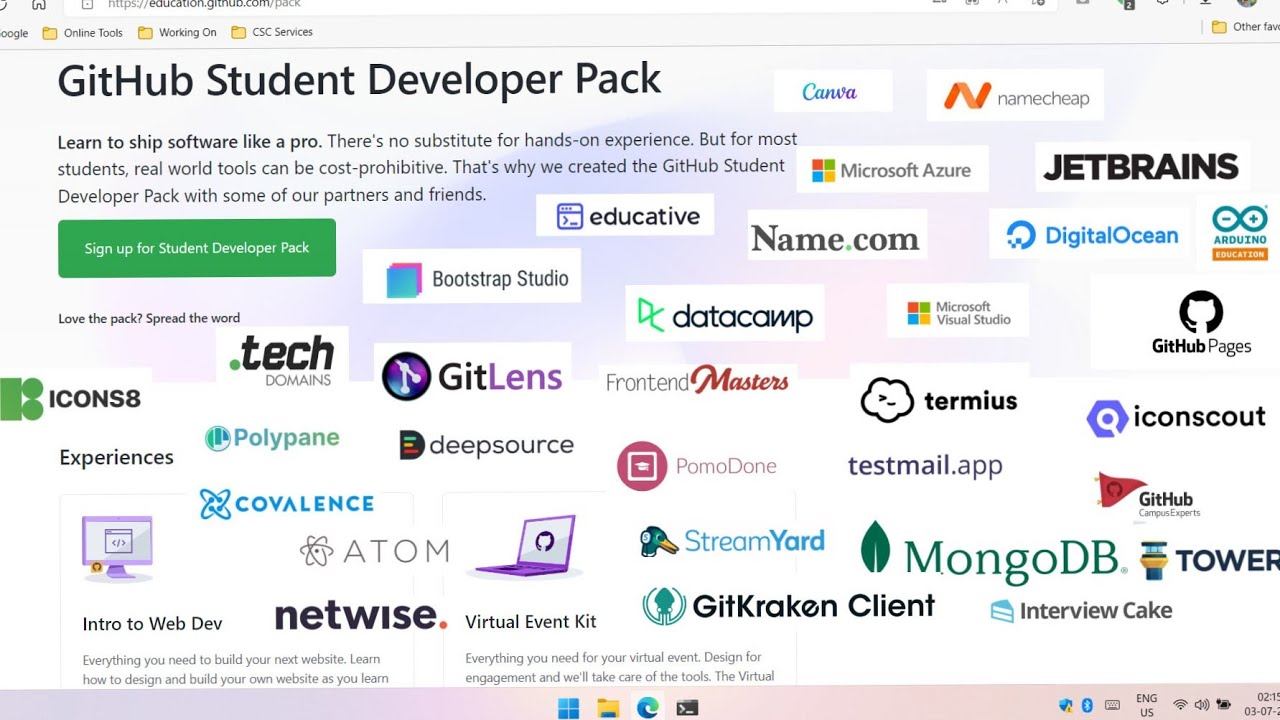This screenshot has width=1280, height=720.
Task: Expand the Other favorites folder
Action: pyautogui.click(x=1245, y=27)
